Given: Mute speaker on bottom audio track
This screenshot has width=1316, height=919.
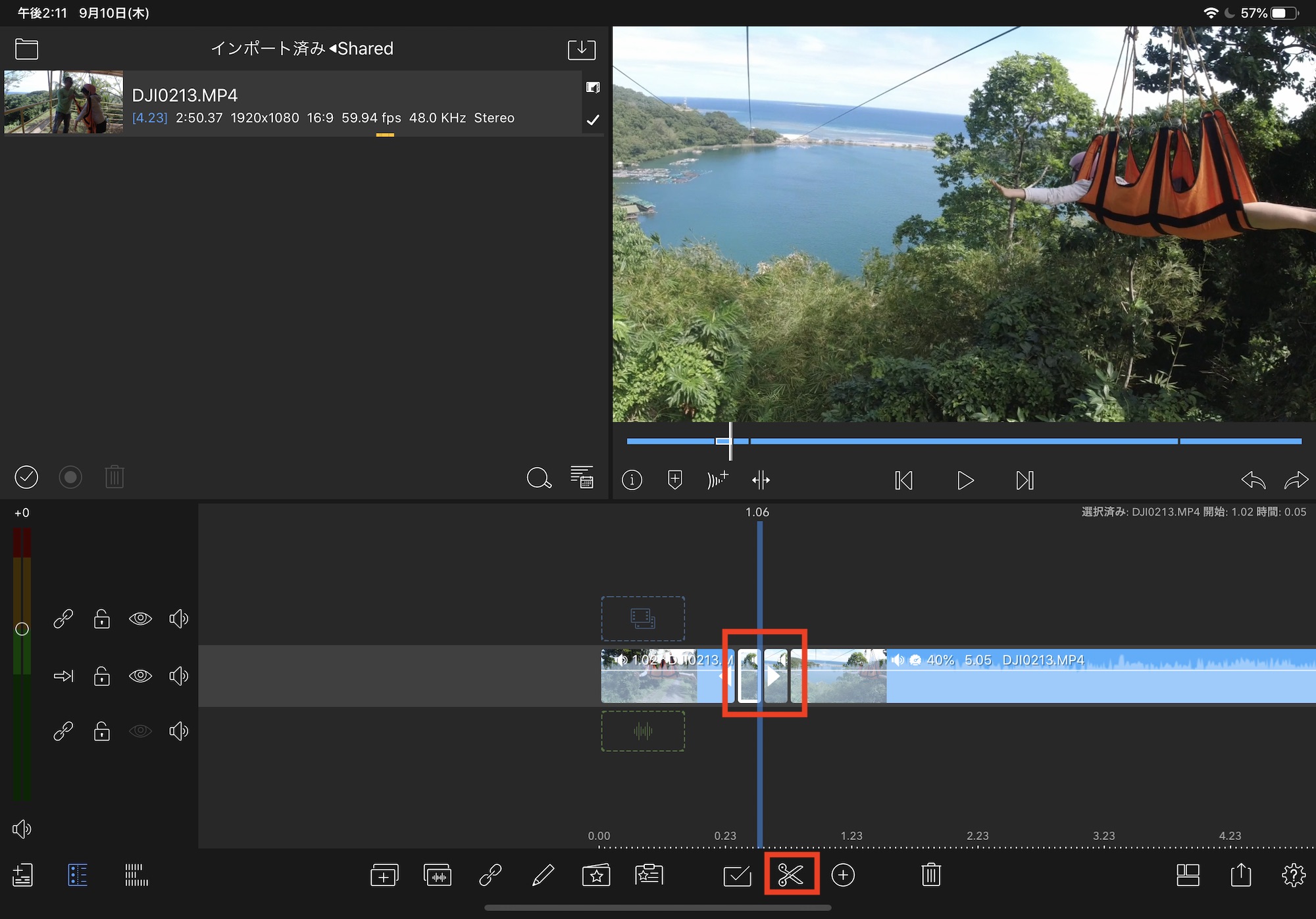Looking at the screenshot, I should pyautogui.click(x=178, y=731).
